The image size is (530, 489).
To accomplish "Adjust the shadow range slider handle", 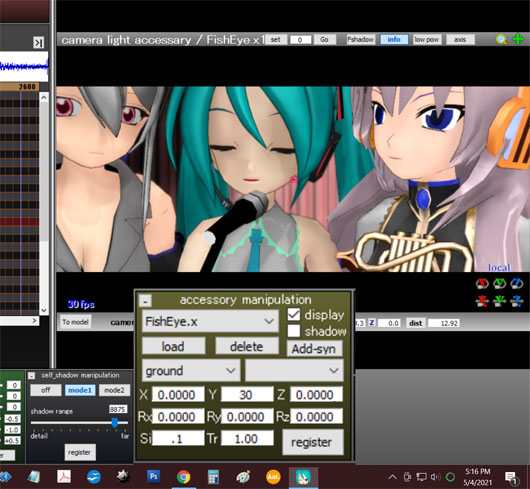I will tap(115, 422).
